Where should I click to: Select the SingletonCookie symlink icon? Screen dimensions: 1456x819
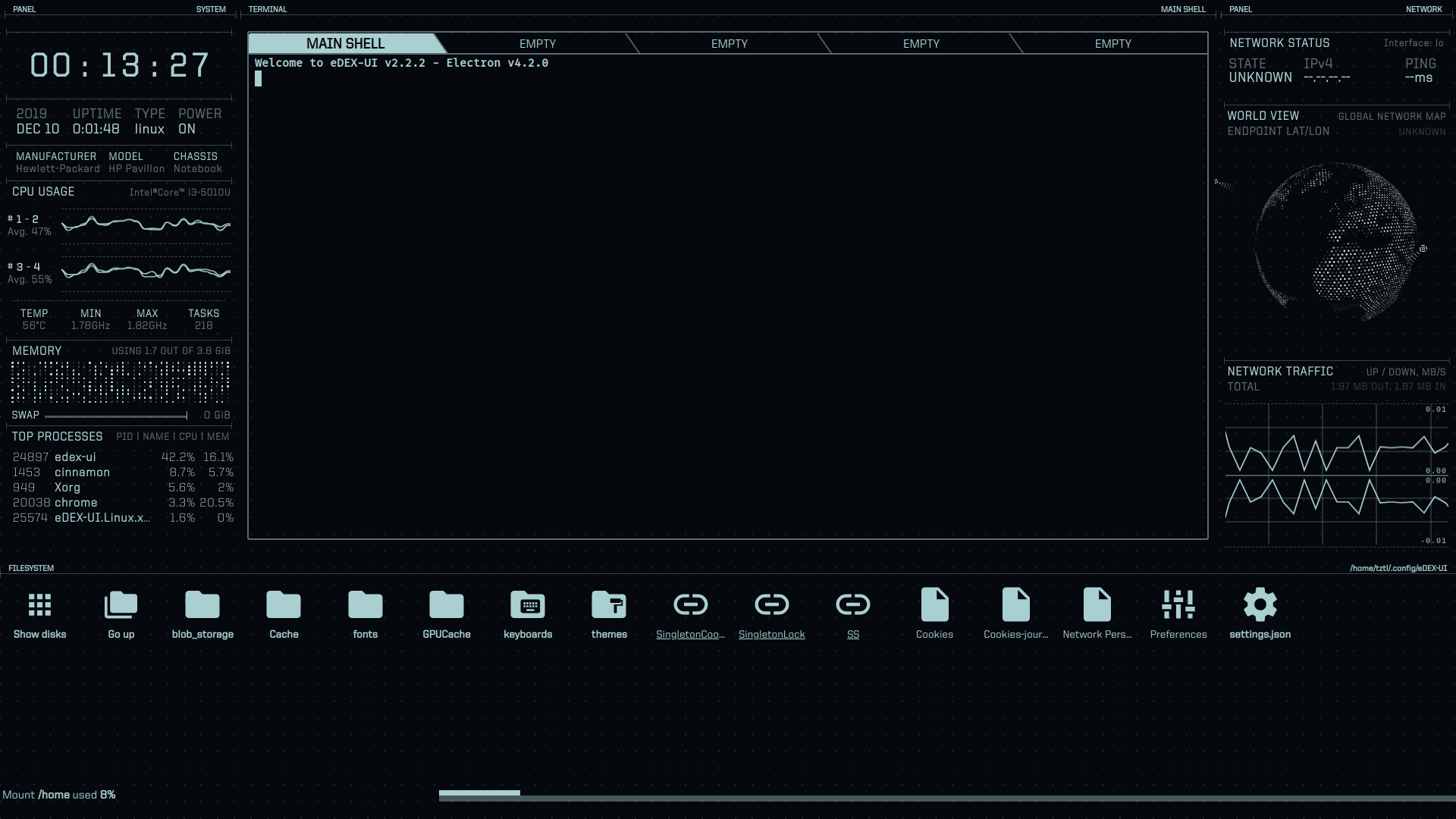point(691,604)
